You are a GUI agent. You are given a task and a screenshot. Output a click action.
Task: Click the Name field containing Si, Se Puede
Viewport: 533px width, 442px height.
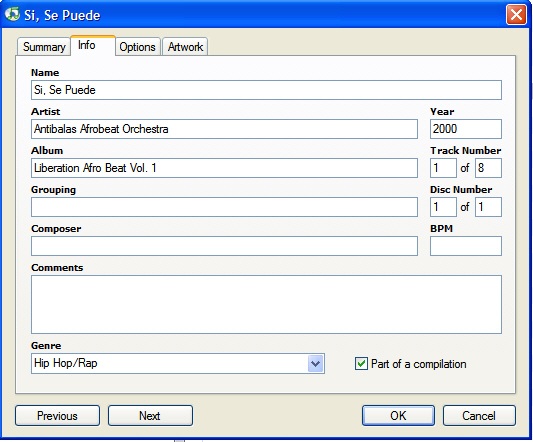coord(266,90)
